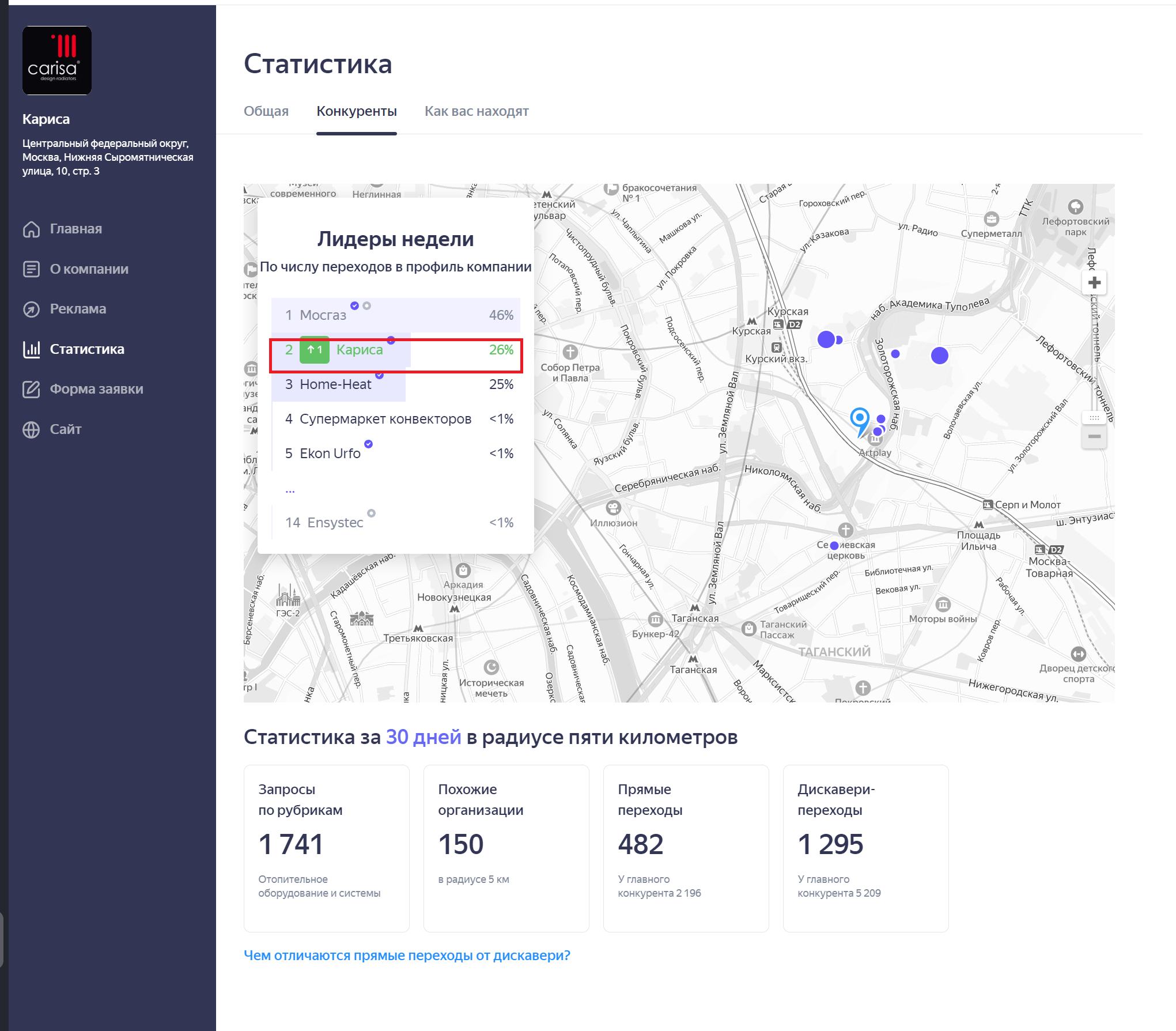This screenshot has width=1176, height=1031.
Task: Click the Сайт globe icon
Action: [31, 429]
